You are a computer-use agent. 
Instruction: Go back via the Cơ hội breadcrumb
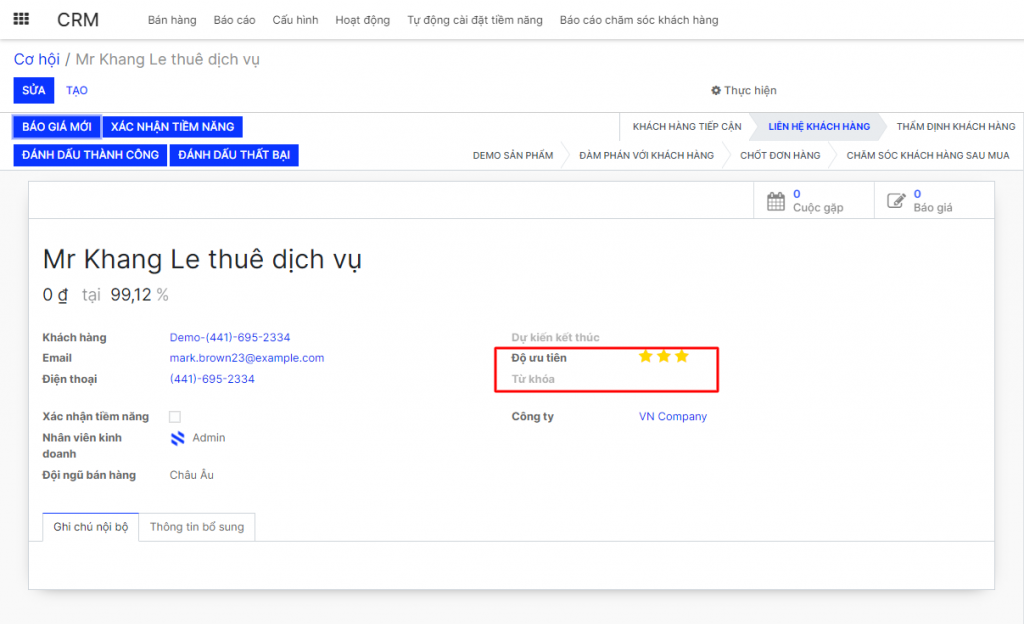pos(37,59)
